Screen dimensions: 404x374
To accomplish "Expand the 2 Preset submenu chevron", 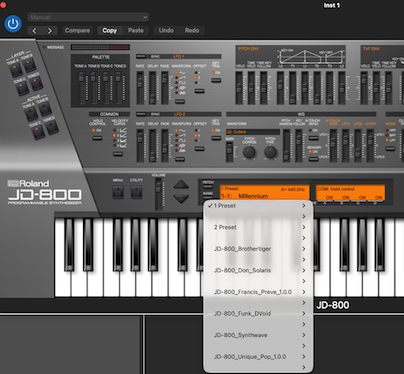I will click(x=304, y=227).
